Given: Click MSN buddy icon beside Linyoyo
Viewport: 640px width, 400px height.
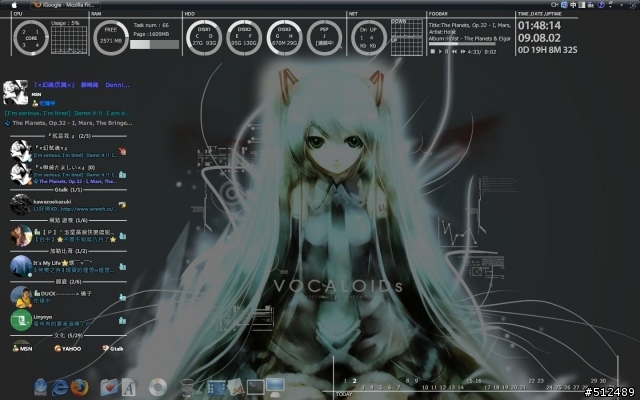Looking at the screenshot, I should (x=122, y=320).
